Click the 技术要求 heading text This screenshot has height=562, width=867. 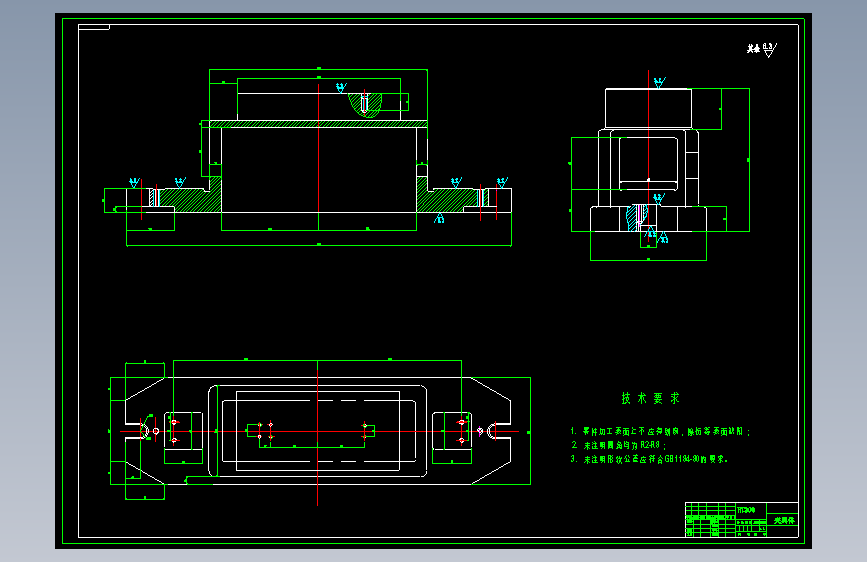coord(650,398)
